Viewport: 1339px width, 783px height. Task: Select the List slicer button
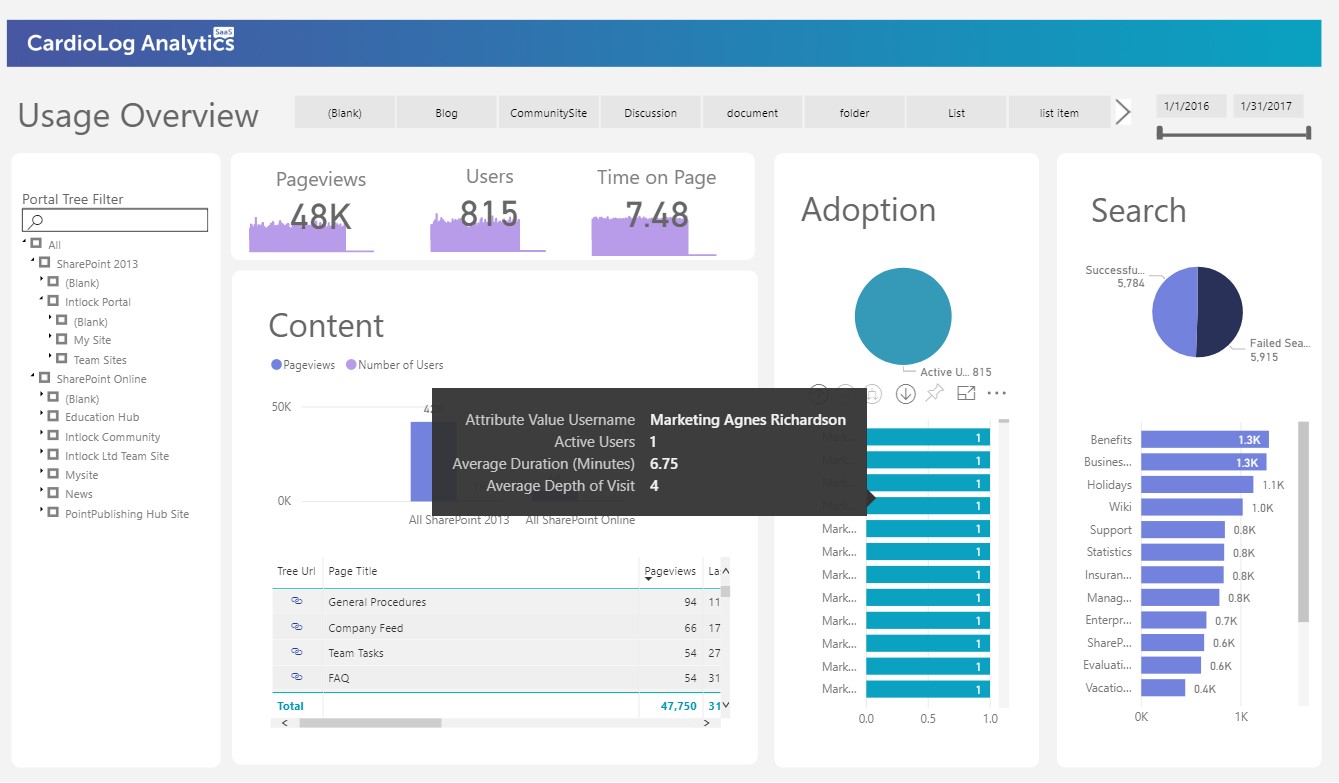(957, 112)
